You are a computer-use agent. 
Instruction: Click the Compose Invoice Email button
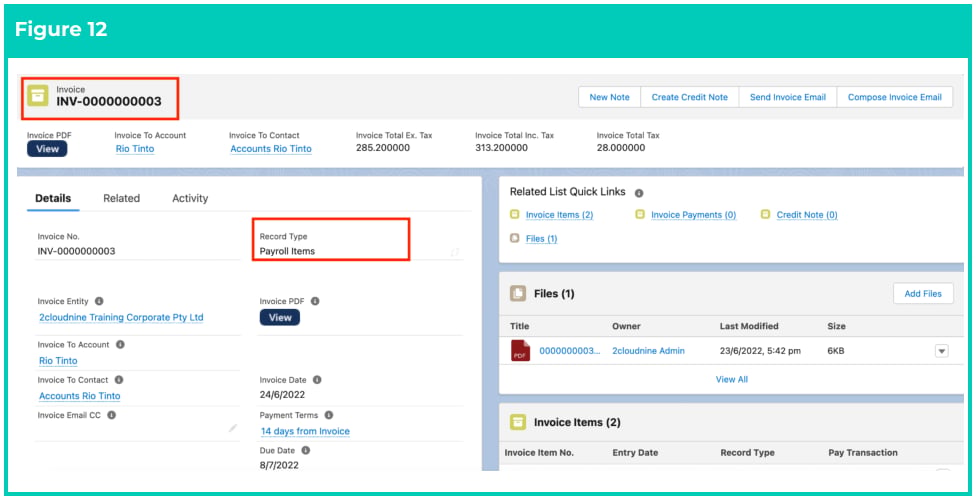click(894, 97)
